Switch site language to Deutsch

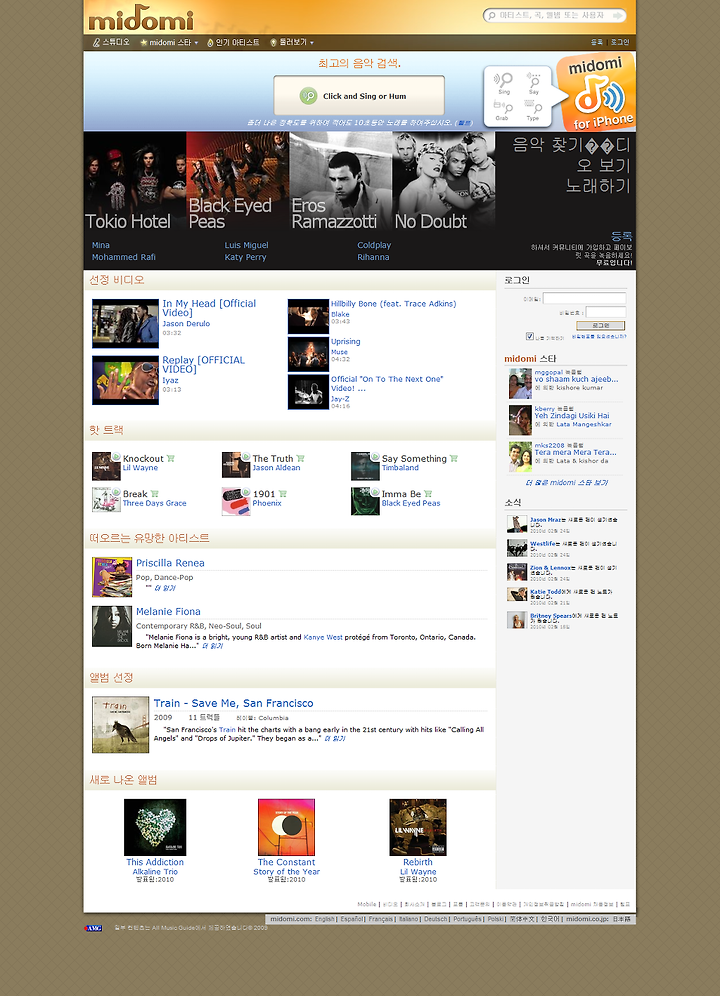(x=435, y=919)
